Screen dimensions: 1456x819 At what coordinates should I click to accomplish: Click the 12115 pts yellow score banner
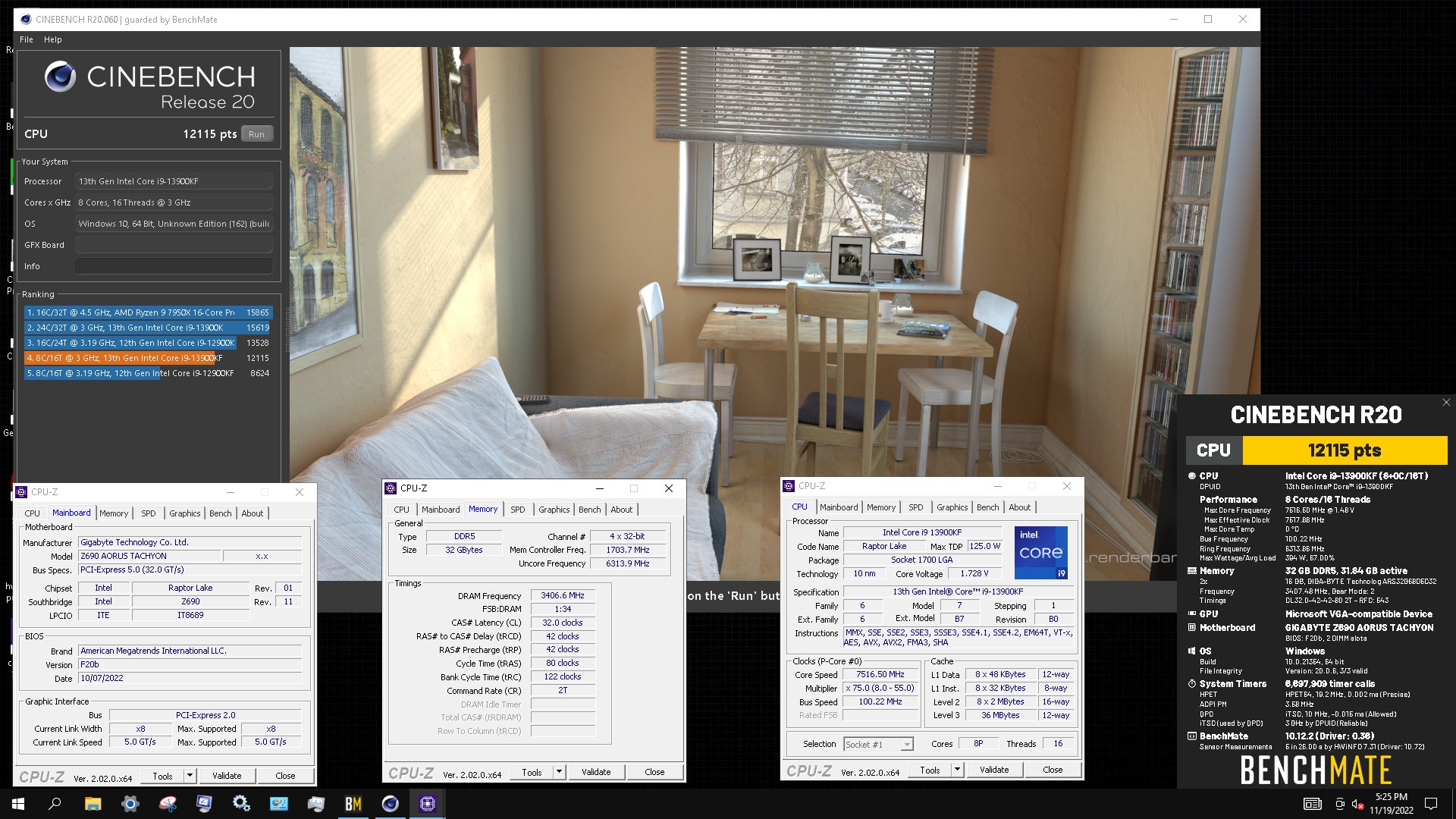(1345, 450)
